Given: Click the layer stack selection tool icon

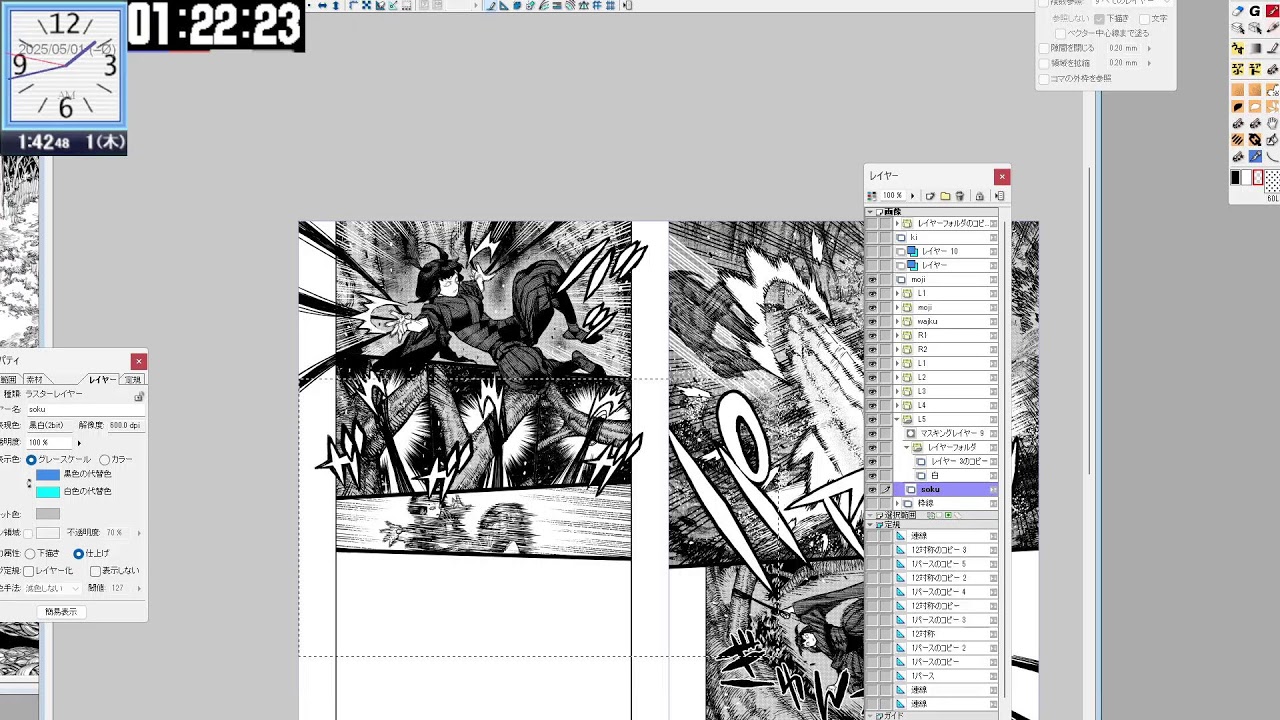Looking at the screenshot, I should (1238, 29).
